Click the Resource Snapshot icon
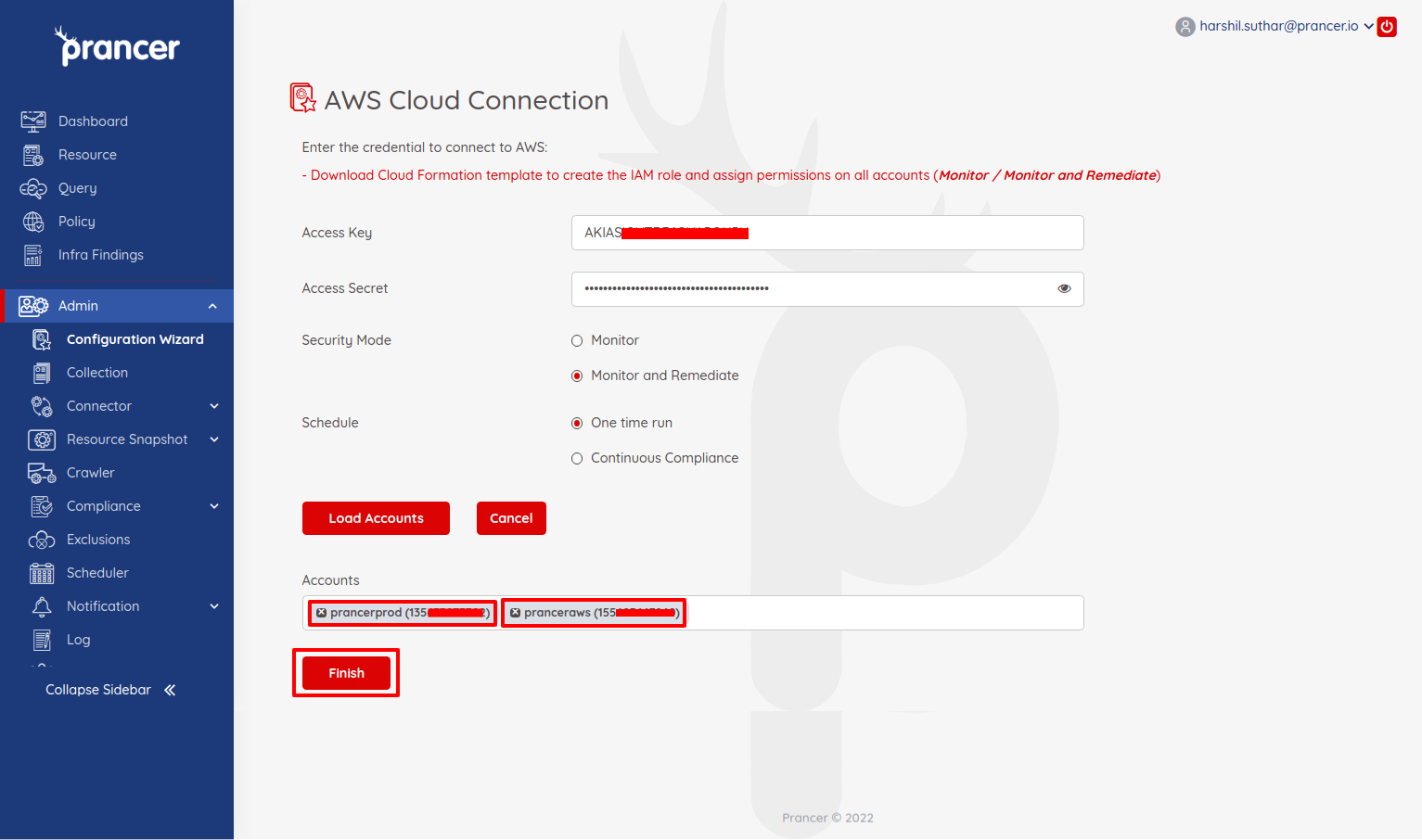This screenshot has height=840, width=1422. [42, 439]
